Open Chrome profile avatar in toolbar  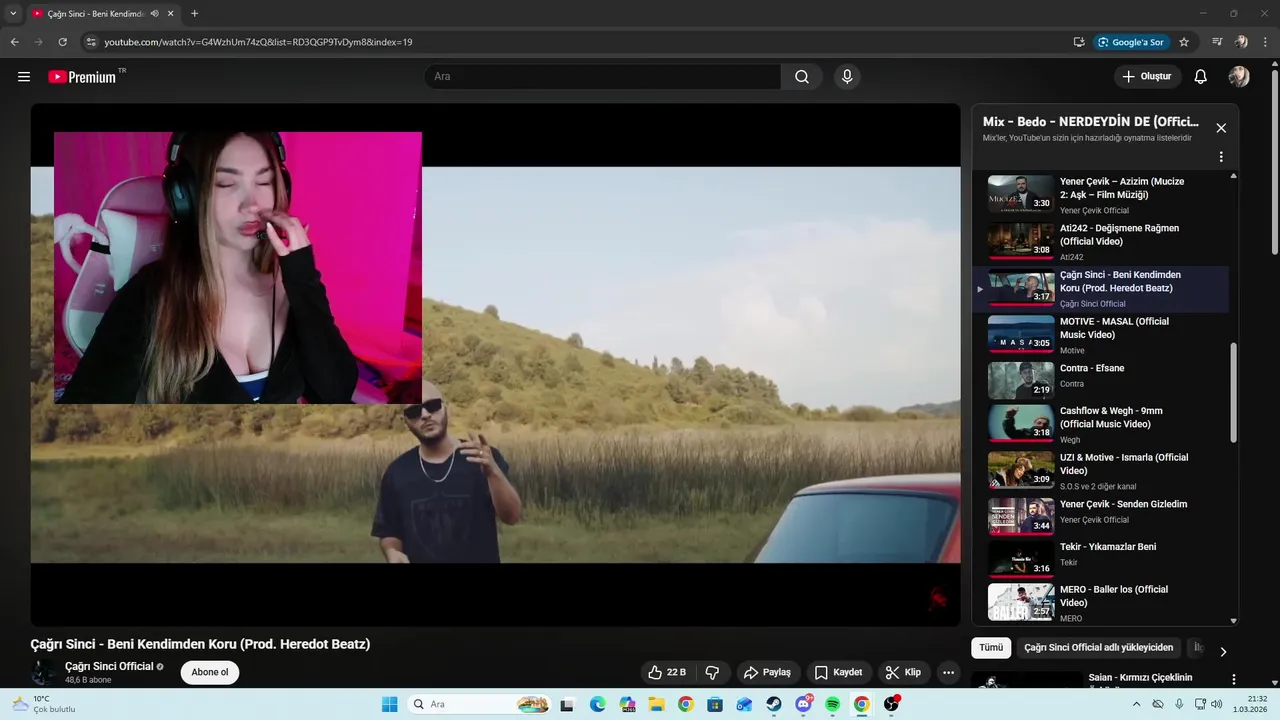tap(1242, 42)
